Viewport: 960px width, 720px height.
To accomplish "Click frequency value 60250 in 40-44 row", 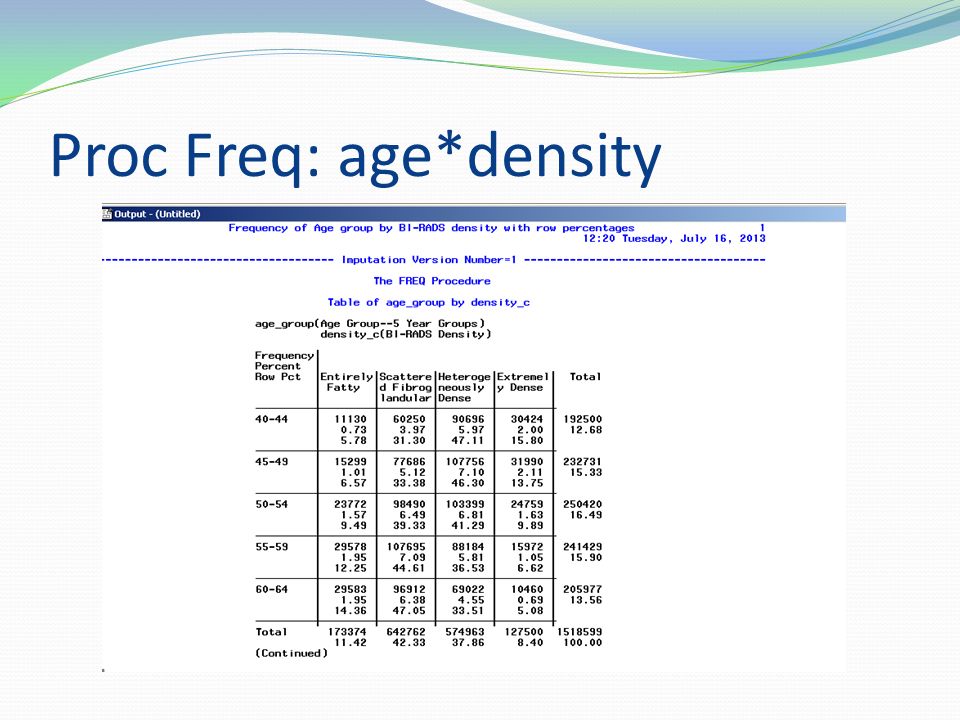I will click(x=409, y=419).
